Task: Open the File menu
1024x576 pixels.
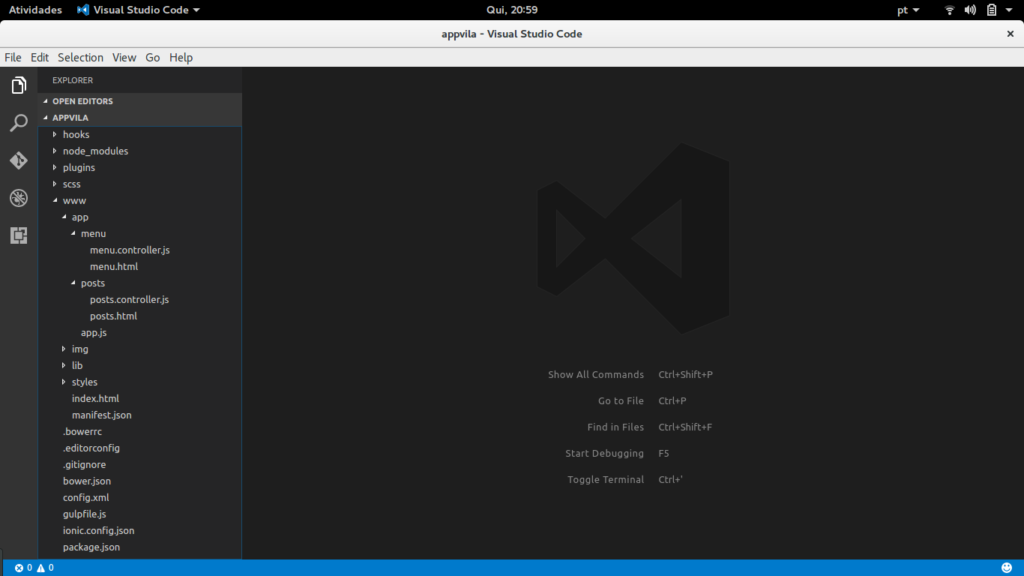Action: point(13,58)
